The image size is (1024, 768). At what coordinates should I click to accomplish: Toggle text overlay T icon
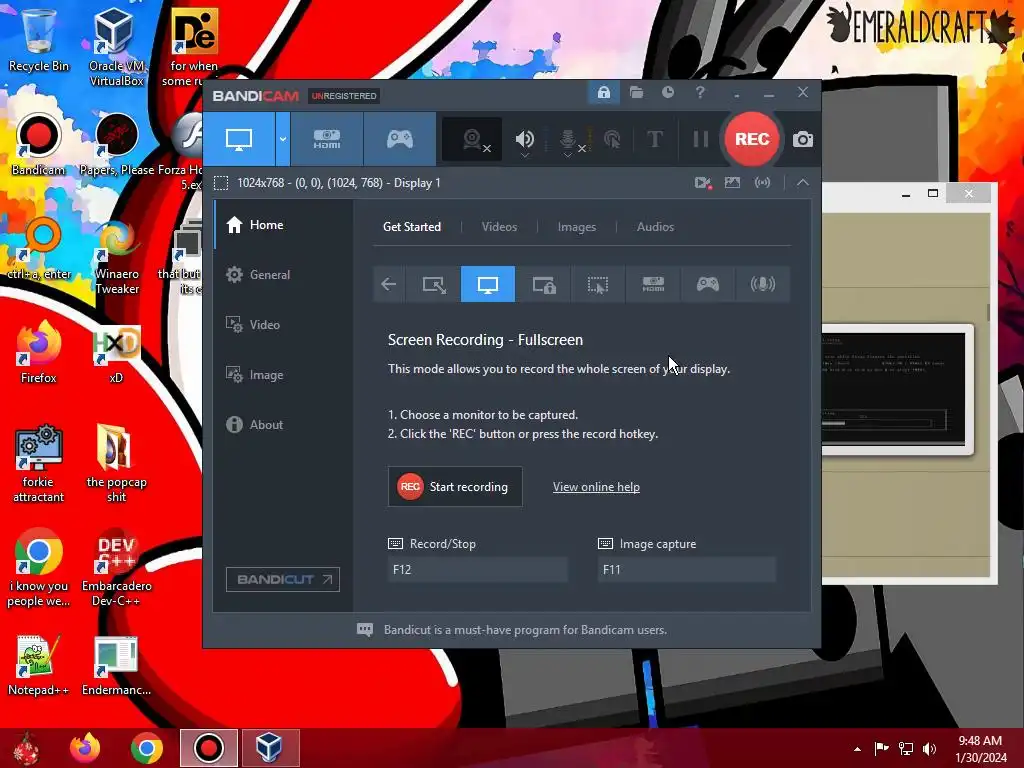pyautogui.click(x=654, y=139)
